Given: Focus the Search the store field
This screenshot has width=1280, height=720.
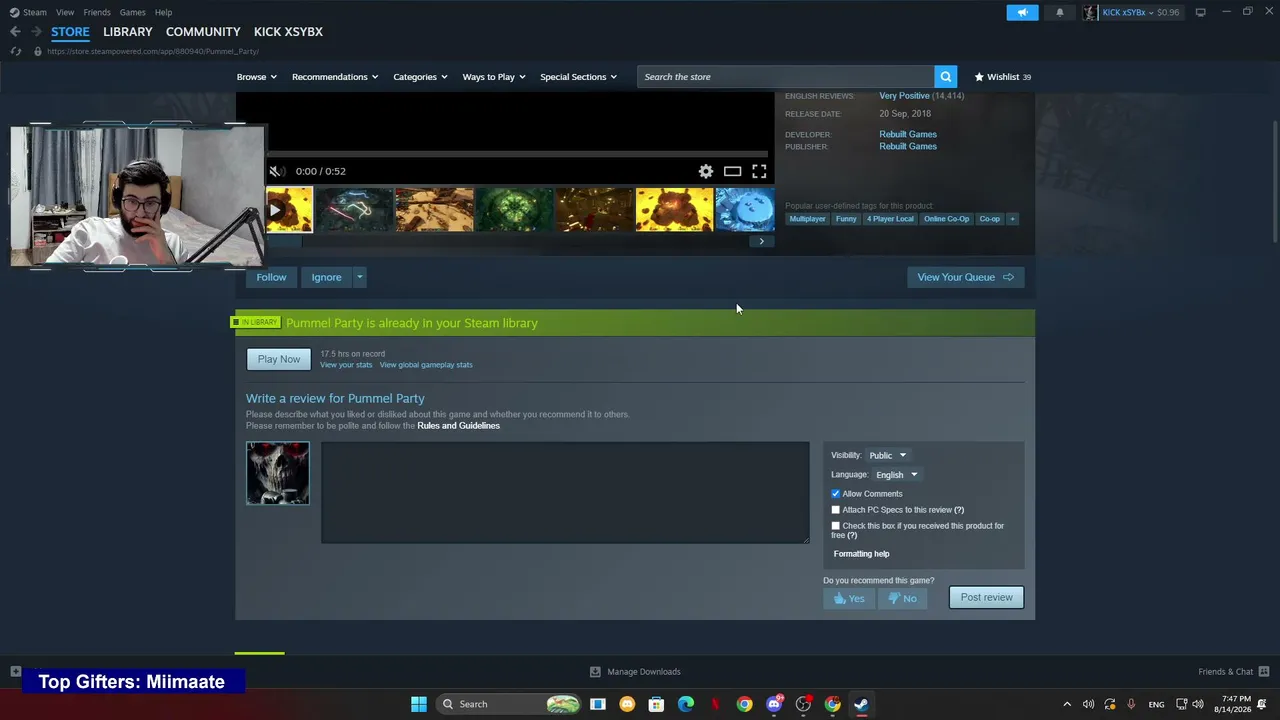Looking at the screenshot, I should coord(786,77).
